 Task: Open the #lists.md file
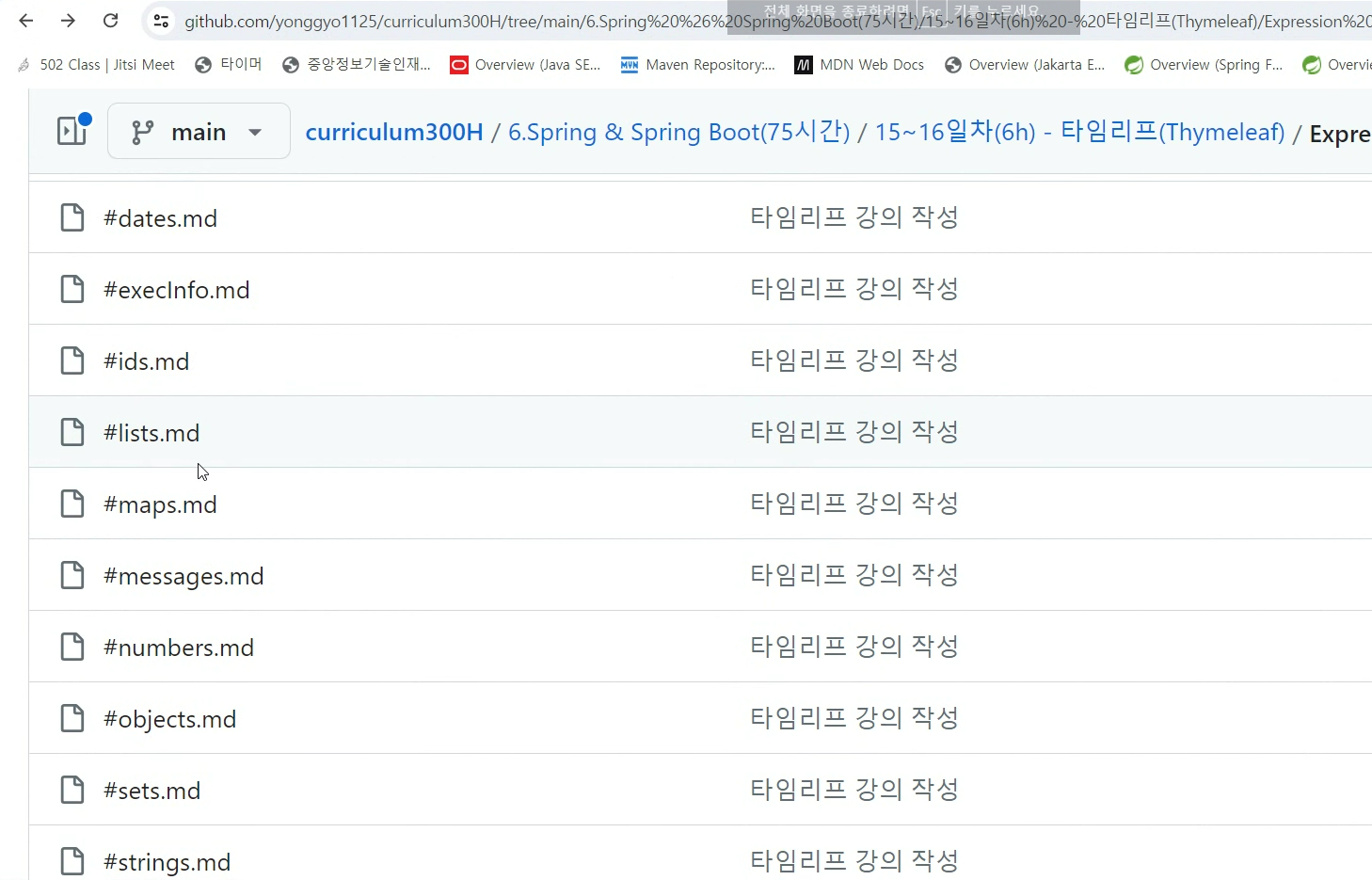pyautogui.click(x=152, y=433)
